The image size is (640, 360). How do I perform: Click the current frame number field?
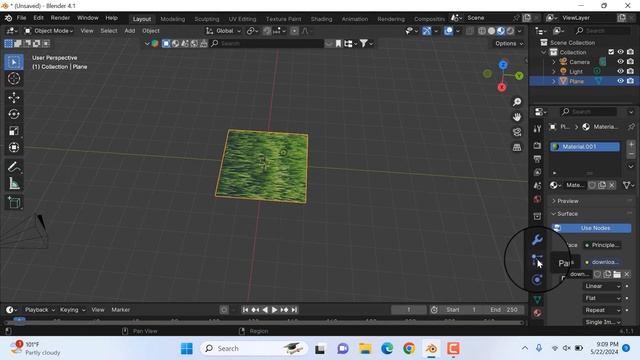click(x=409, y=310)
